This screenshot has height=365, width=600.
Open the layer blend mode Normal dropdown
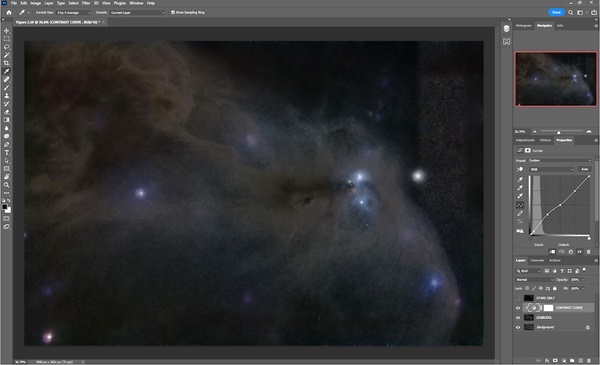[x=534, y=280]
